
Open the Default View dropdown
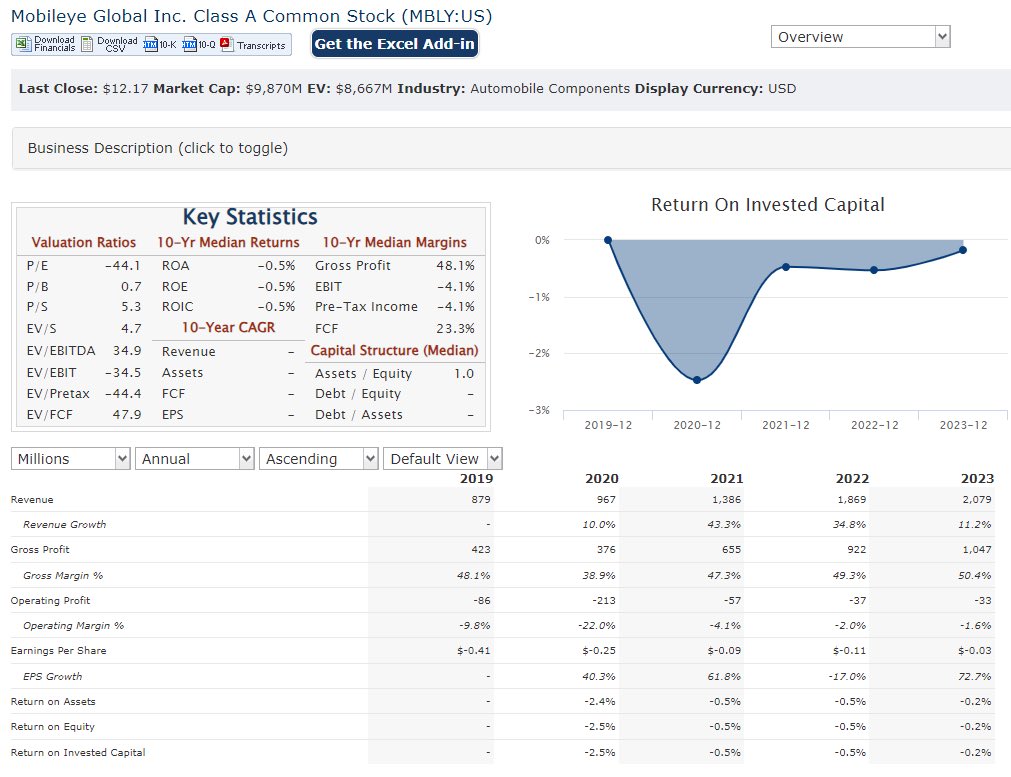click(442, 458)
